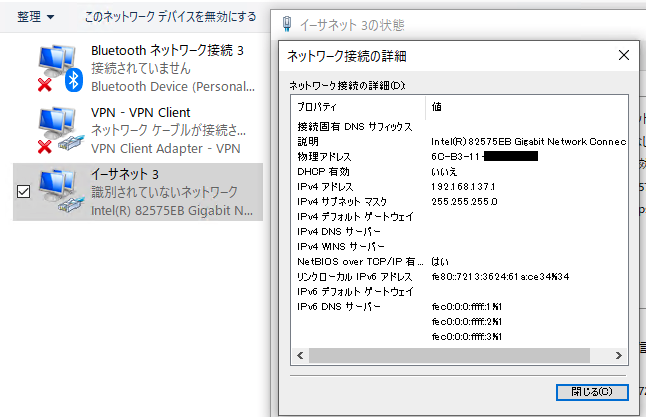Click the VPN Client Adapter - VPN device text
This screenshot has height=417, width=646.
coord(166,148)
